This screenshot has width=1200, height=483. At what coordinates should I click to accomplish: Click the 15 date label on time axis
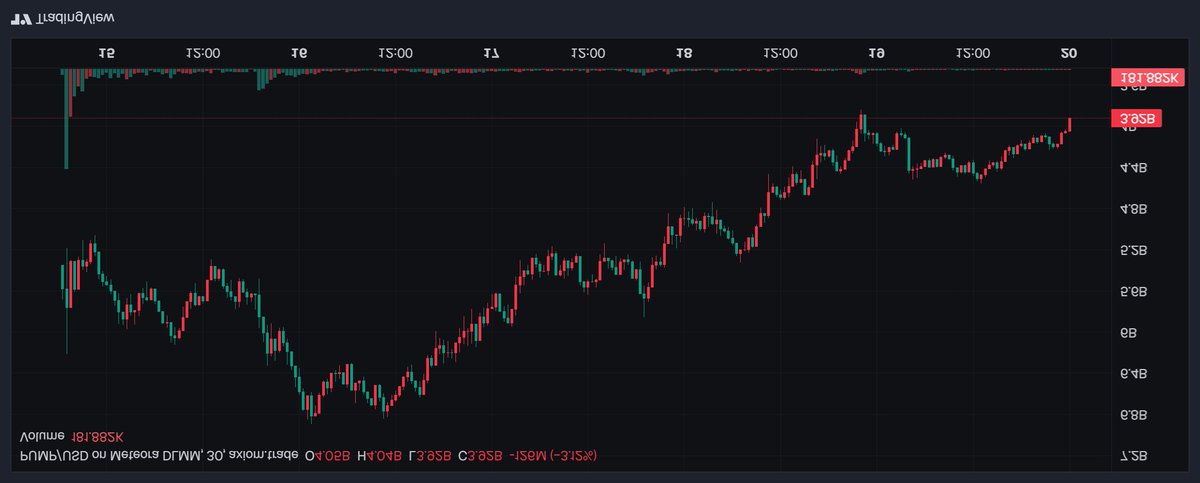[107, 52]
